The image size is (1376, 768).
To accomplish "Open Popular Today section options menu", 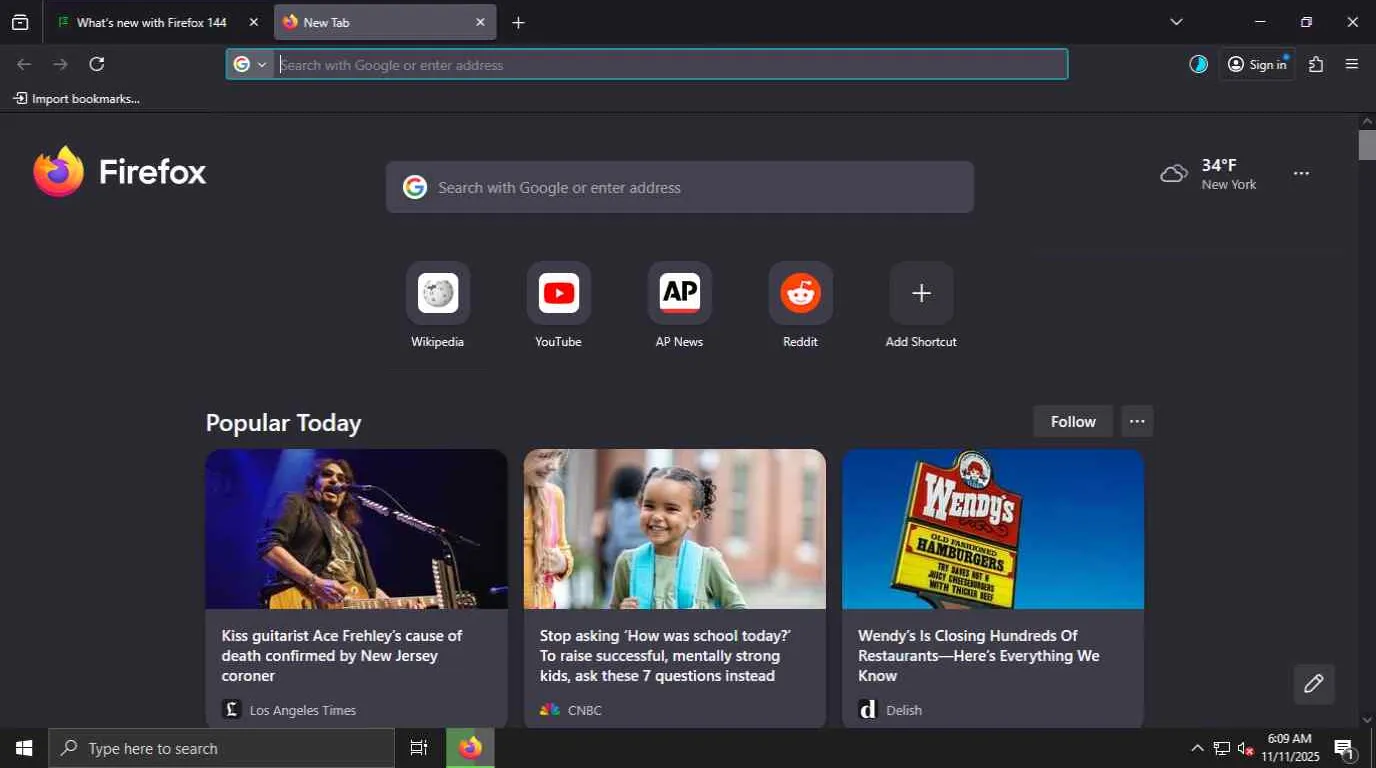I will [x=1137, y=422].
